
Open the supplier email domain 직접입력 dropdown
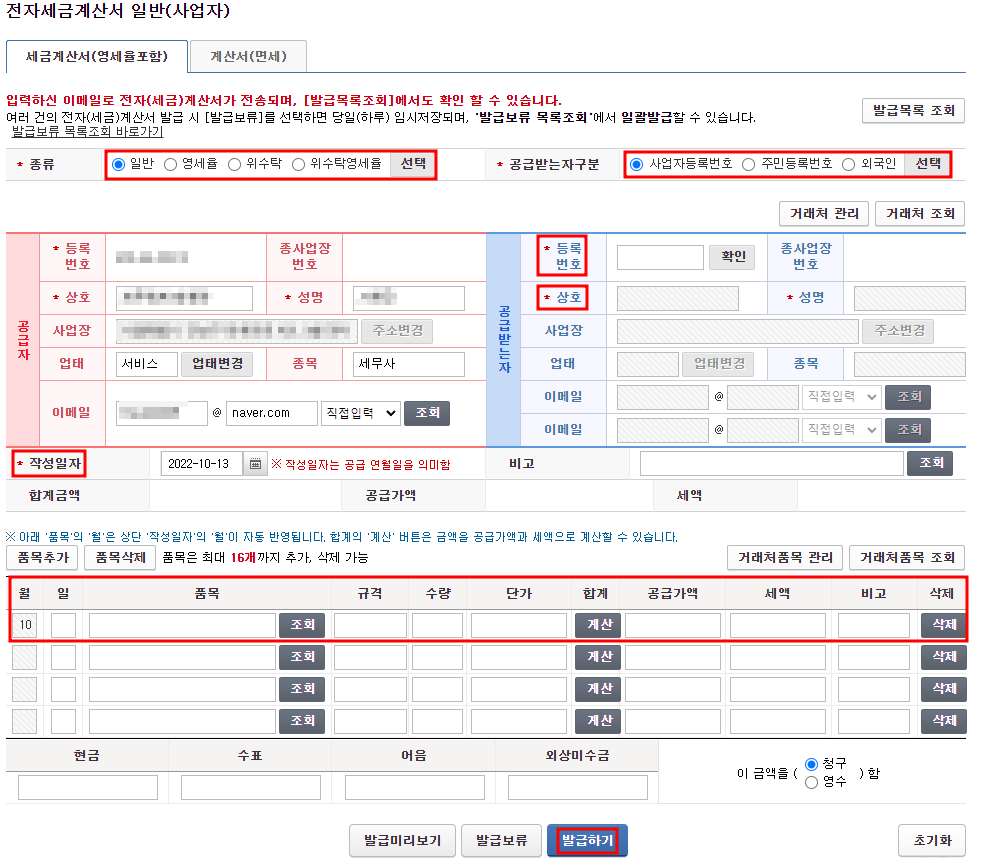[x=360, y=413]
